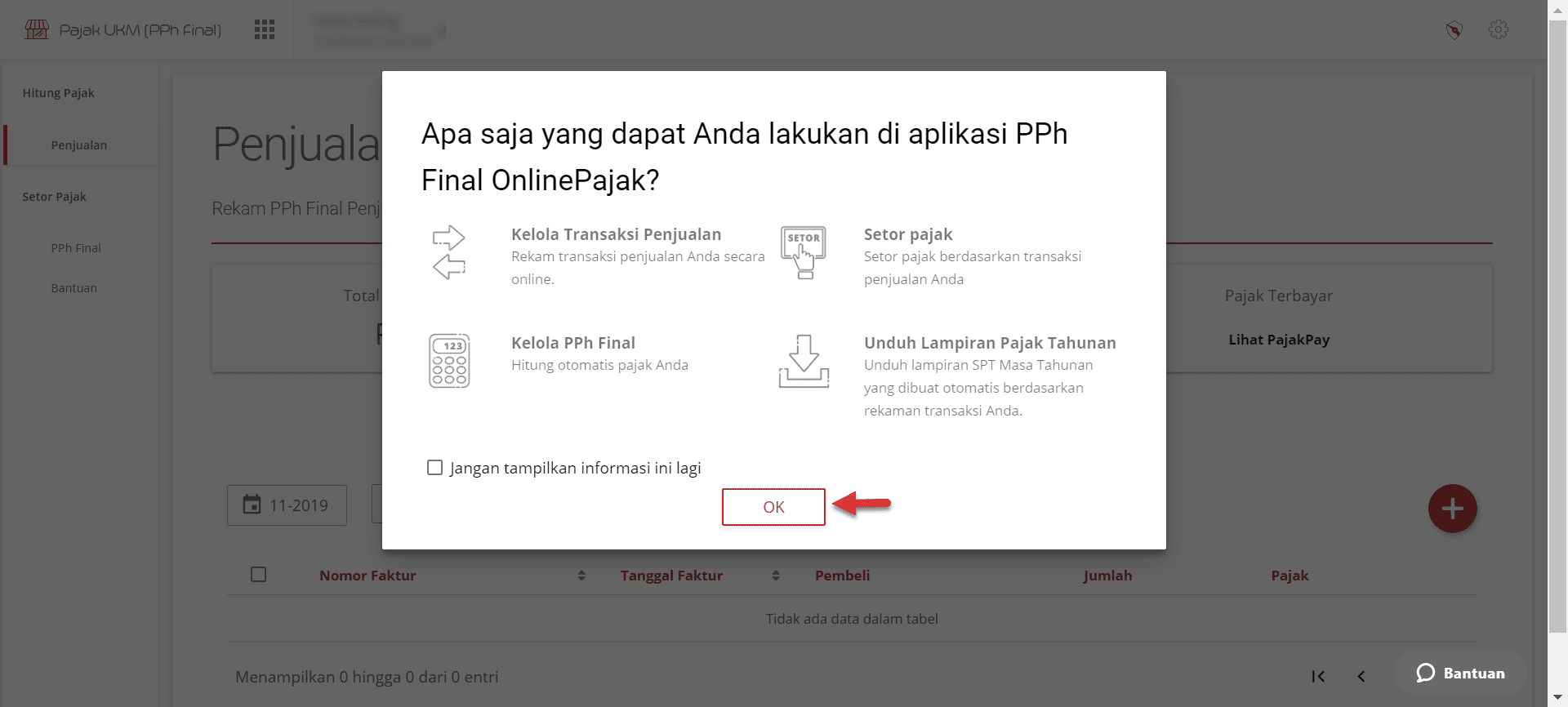1568x707 pixels.
Task: Sort by Nomor Faktur arrows
Action: coord(581,576)
